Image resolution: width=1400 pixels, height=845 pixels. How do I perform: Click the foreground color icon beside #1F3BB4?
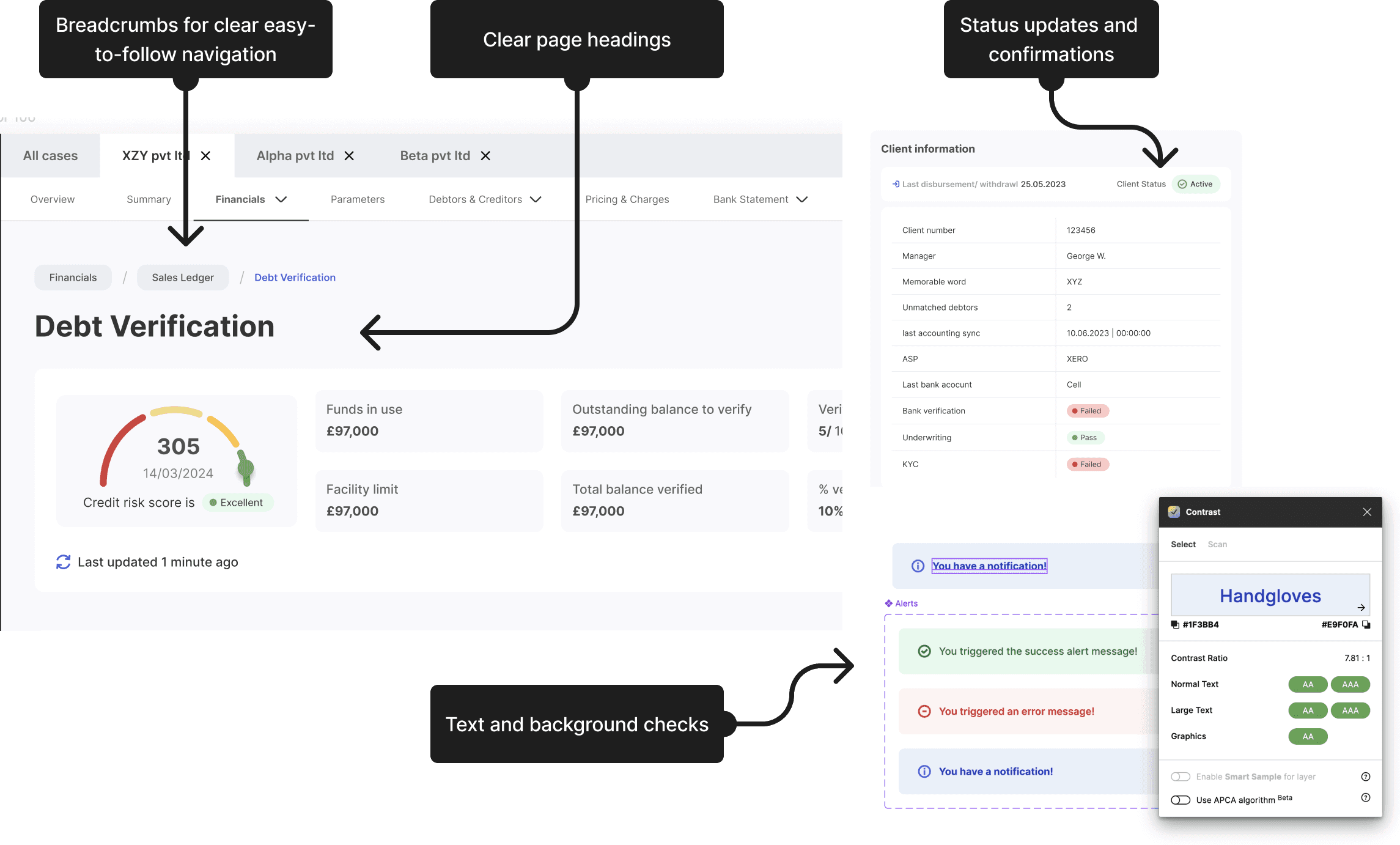click(1174, 624)
